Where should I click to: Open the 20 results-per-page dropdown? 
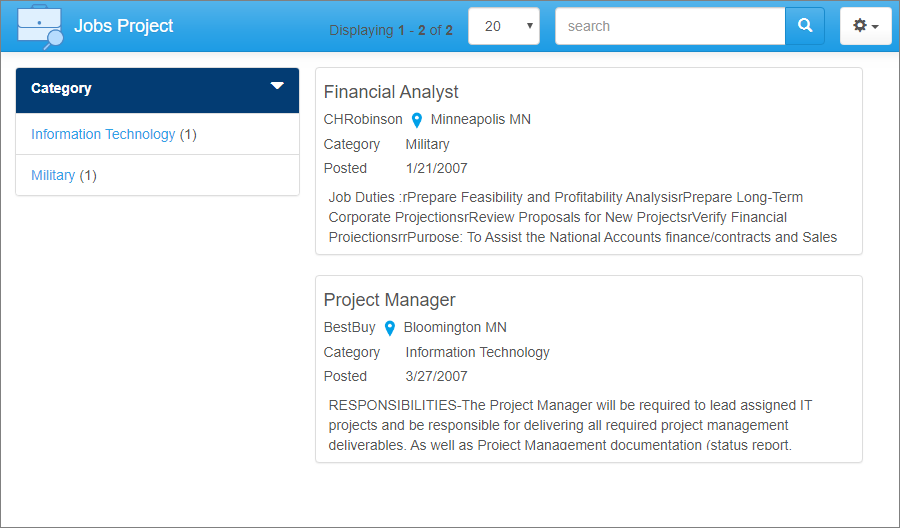point(504,26)
